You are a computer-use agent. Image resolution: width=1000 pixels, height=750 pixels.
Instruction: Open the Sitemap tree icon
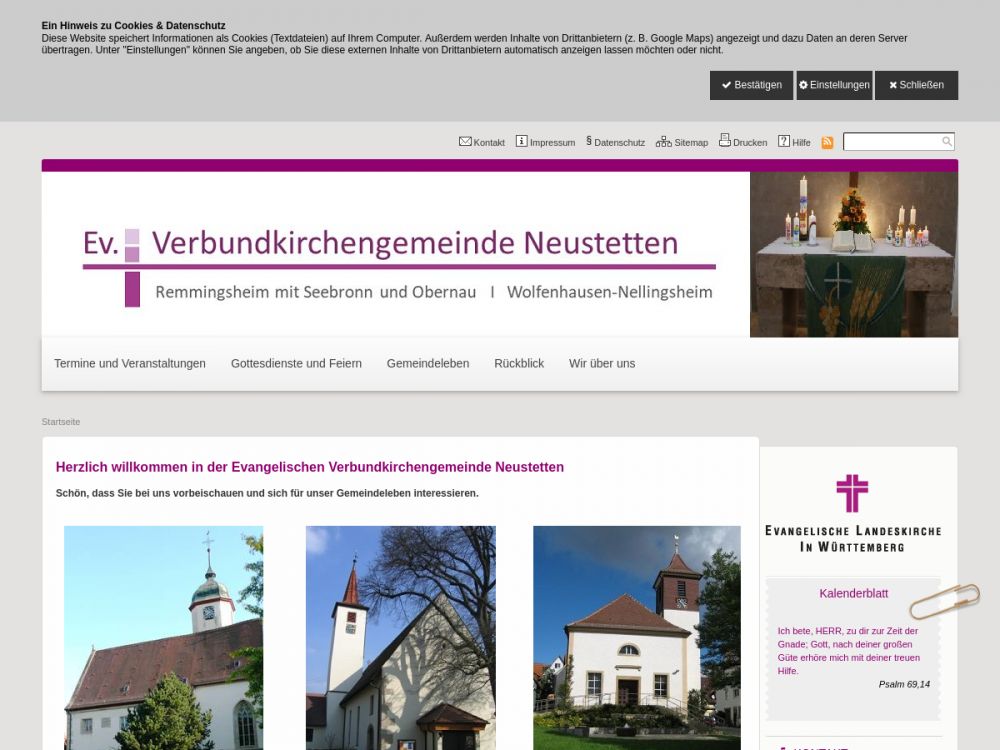point(663,142)
